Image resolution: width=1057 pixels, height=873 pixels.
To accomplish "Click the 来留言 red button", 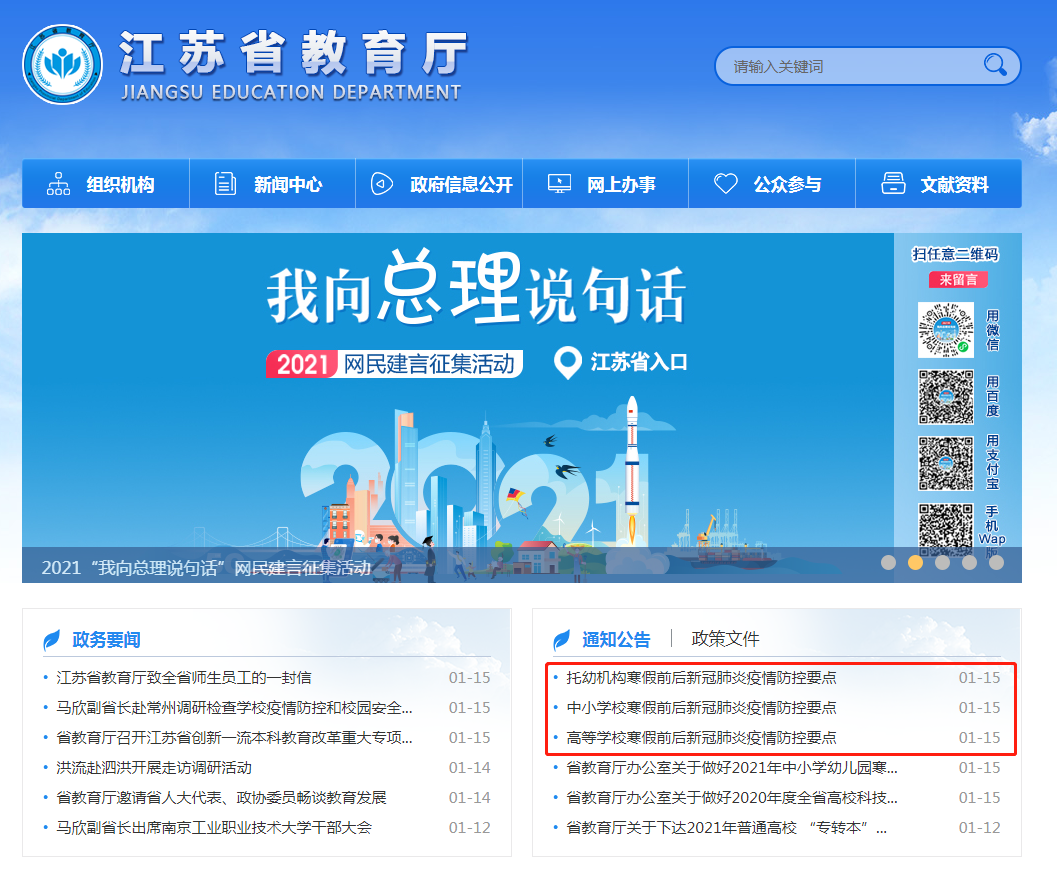I will point(957,280).
